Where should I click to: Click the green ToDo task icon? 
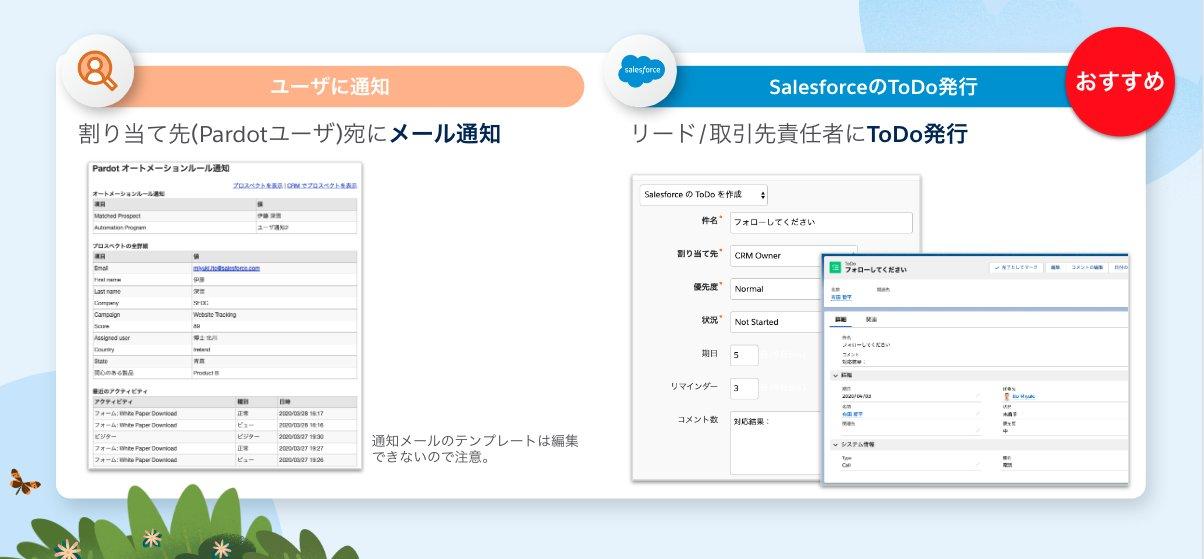tap(835, 268)
